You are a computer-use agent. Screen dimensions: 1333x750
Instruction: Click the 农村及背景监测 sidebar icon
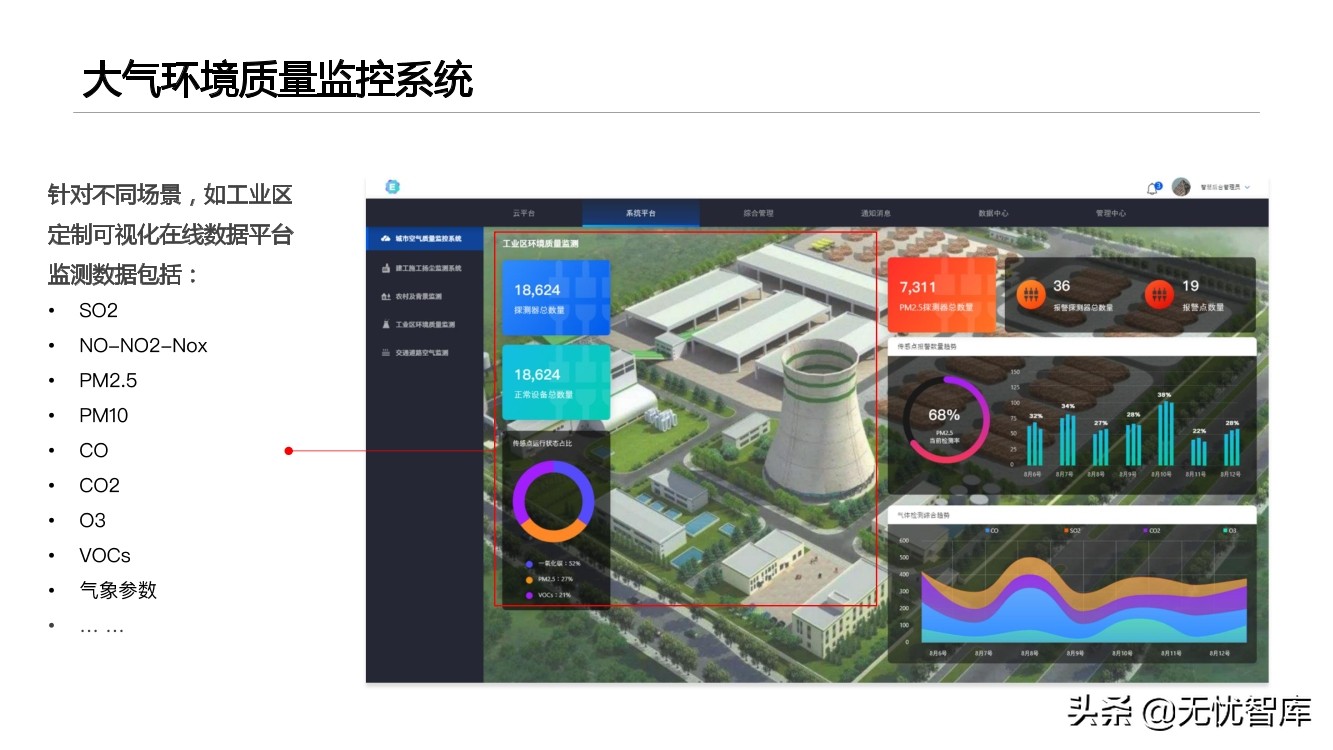385,296
